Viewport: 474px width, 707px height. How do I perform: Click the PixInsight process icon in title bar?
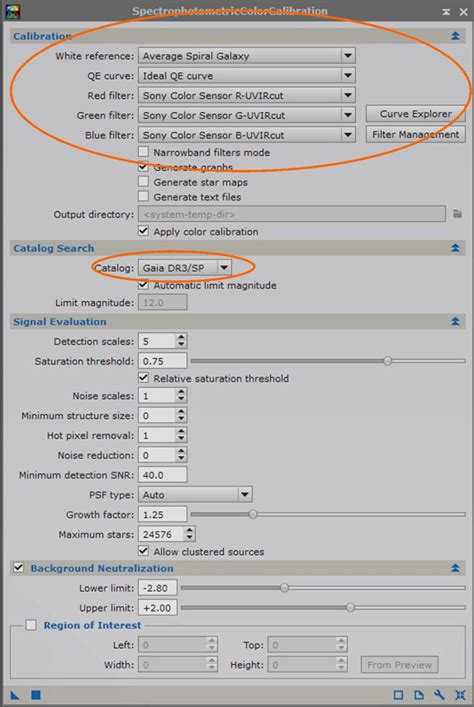coord(13,11)
